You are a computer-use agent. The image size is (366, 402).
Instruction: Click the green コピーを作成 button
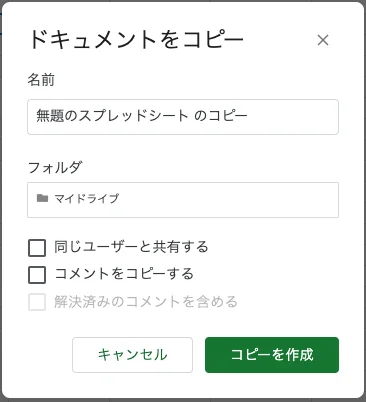[x=272, y=355]
